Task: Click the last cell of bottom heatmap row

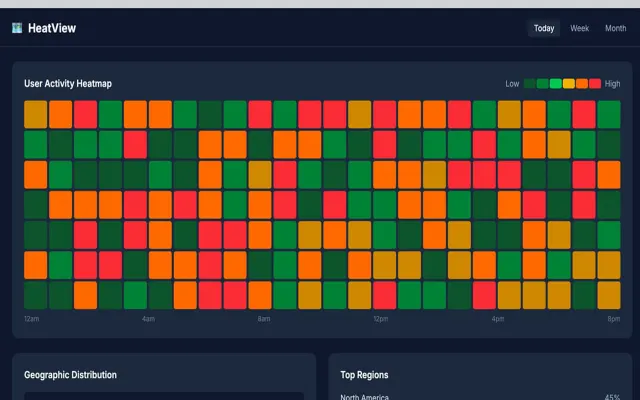Action: (609, 295)
